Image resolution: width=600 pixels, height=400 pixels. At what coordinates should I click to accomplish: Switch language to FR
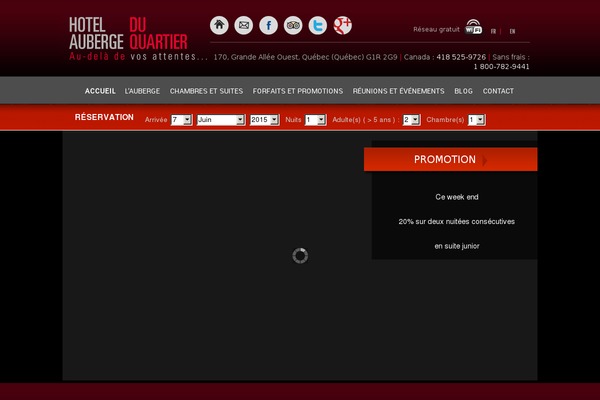pyautogui.click(x=493, y=31)
